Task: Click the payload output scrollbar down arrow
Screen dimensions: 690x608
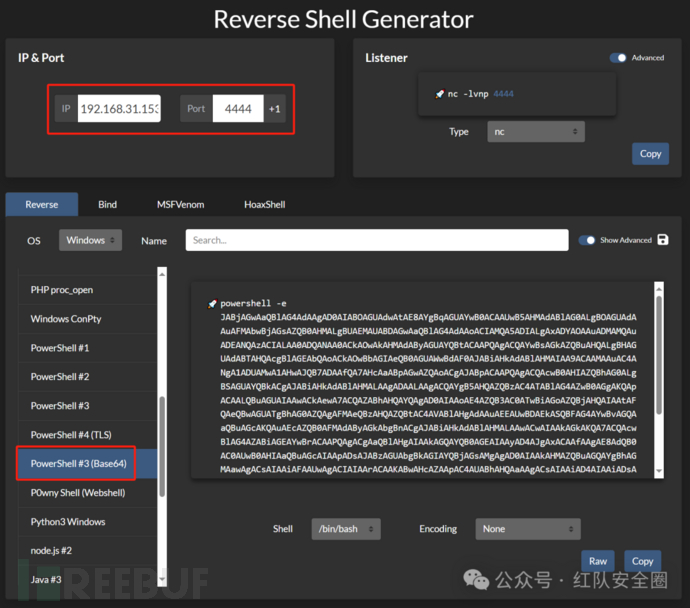Action: pyautogui.click(x=659, y=471)
